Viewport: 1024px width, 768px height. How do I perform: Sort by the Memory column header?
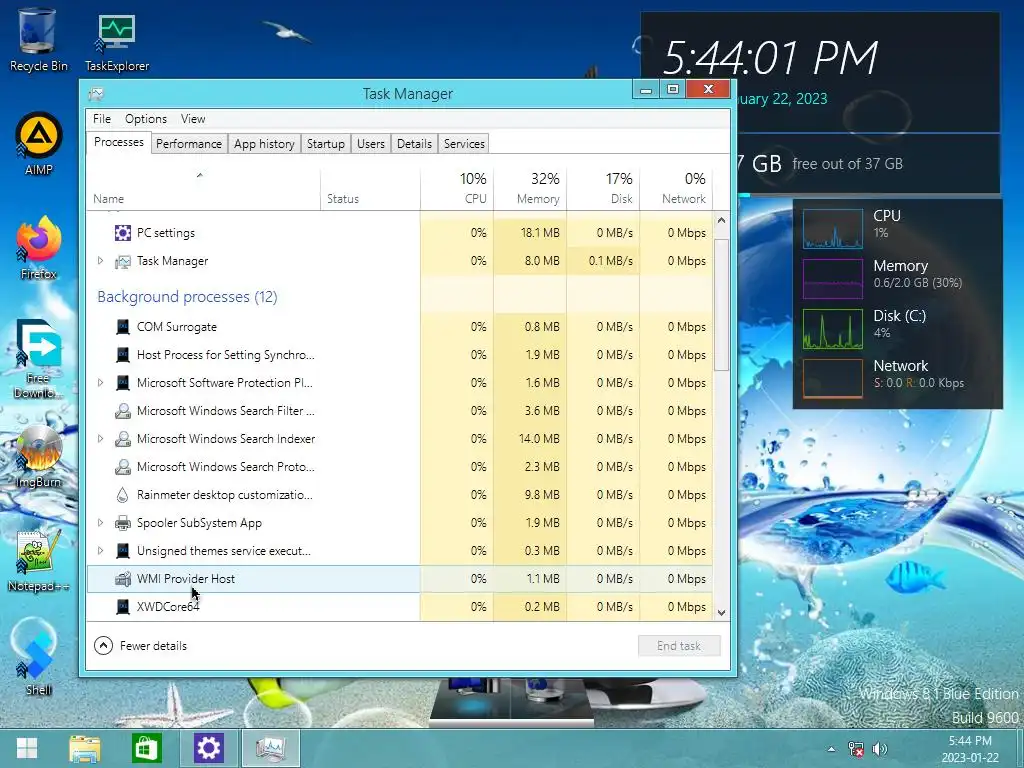[x=530, y=189]
